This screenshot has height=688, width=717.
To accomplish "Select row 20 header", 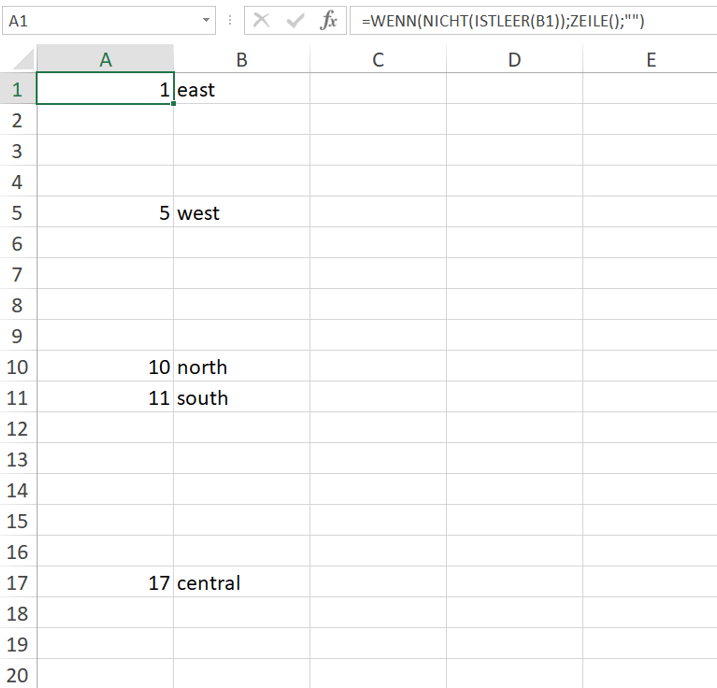I will (x=18, y=674).
